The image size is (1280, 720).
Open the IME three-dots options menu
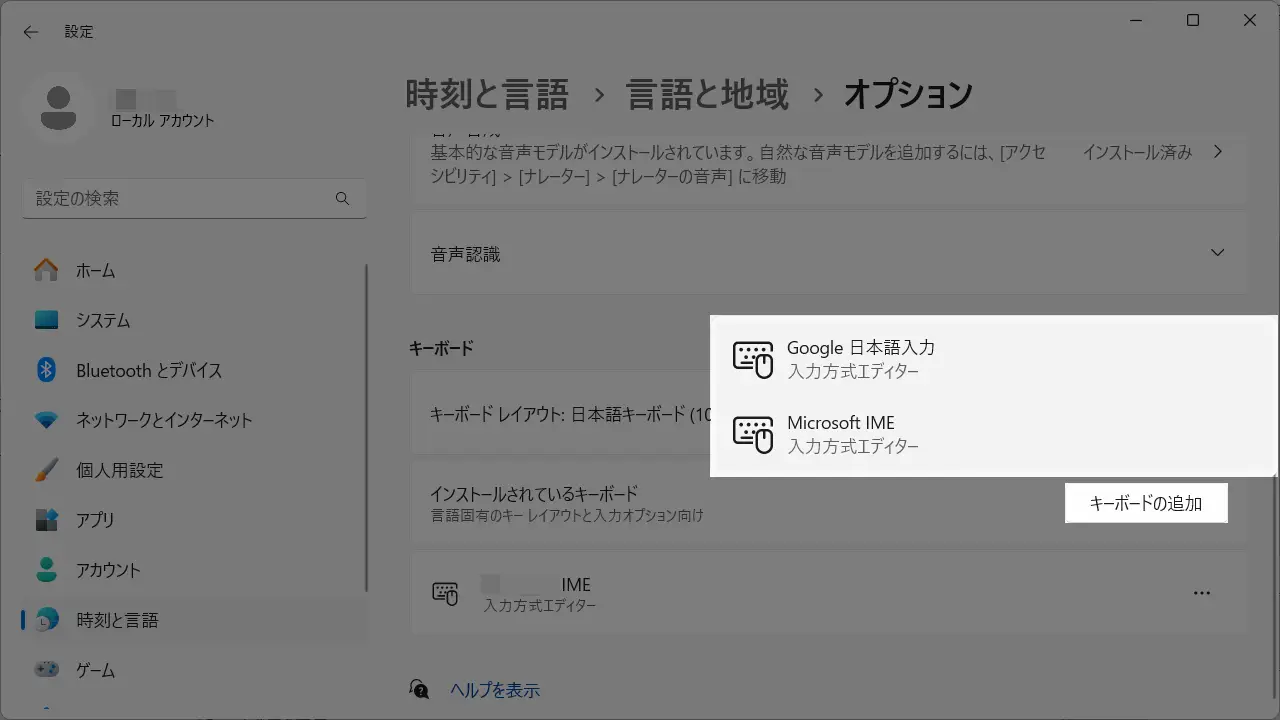click(x=1202, y=593)
